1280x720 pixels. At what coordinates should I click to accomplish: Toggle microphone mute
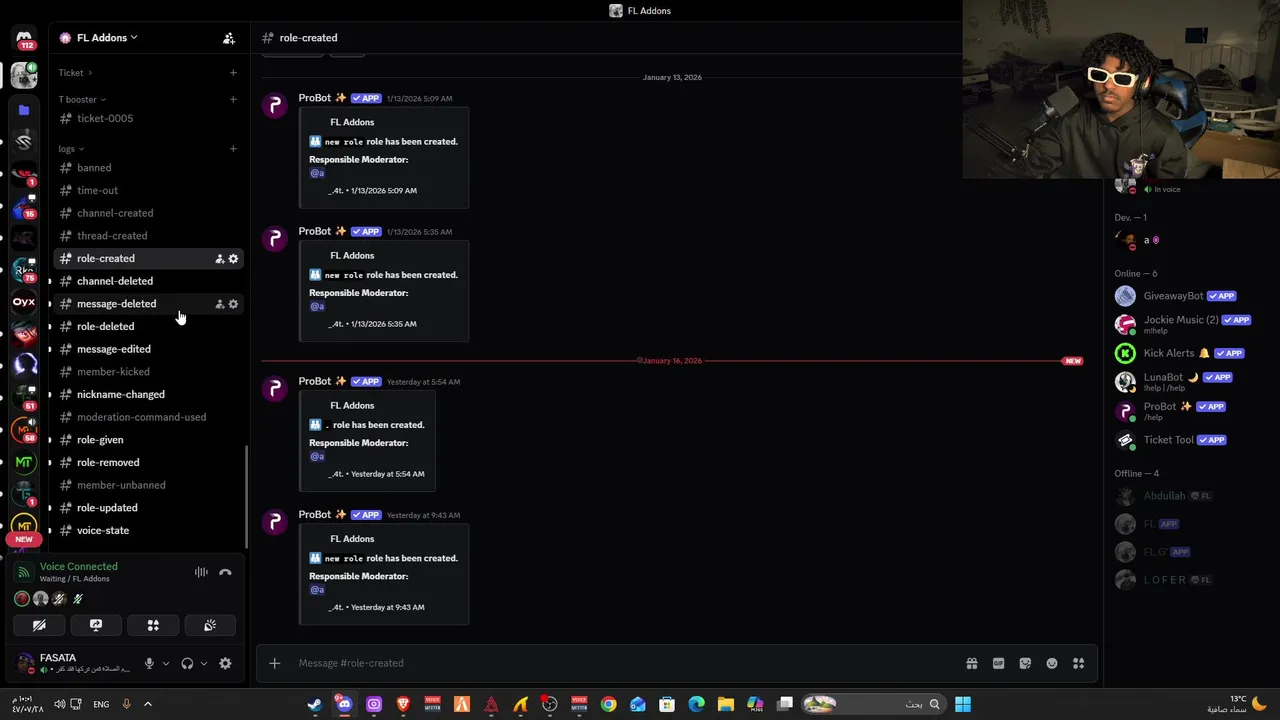[x=149, y=663]
